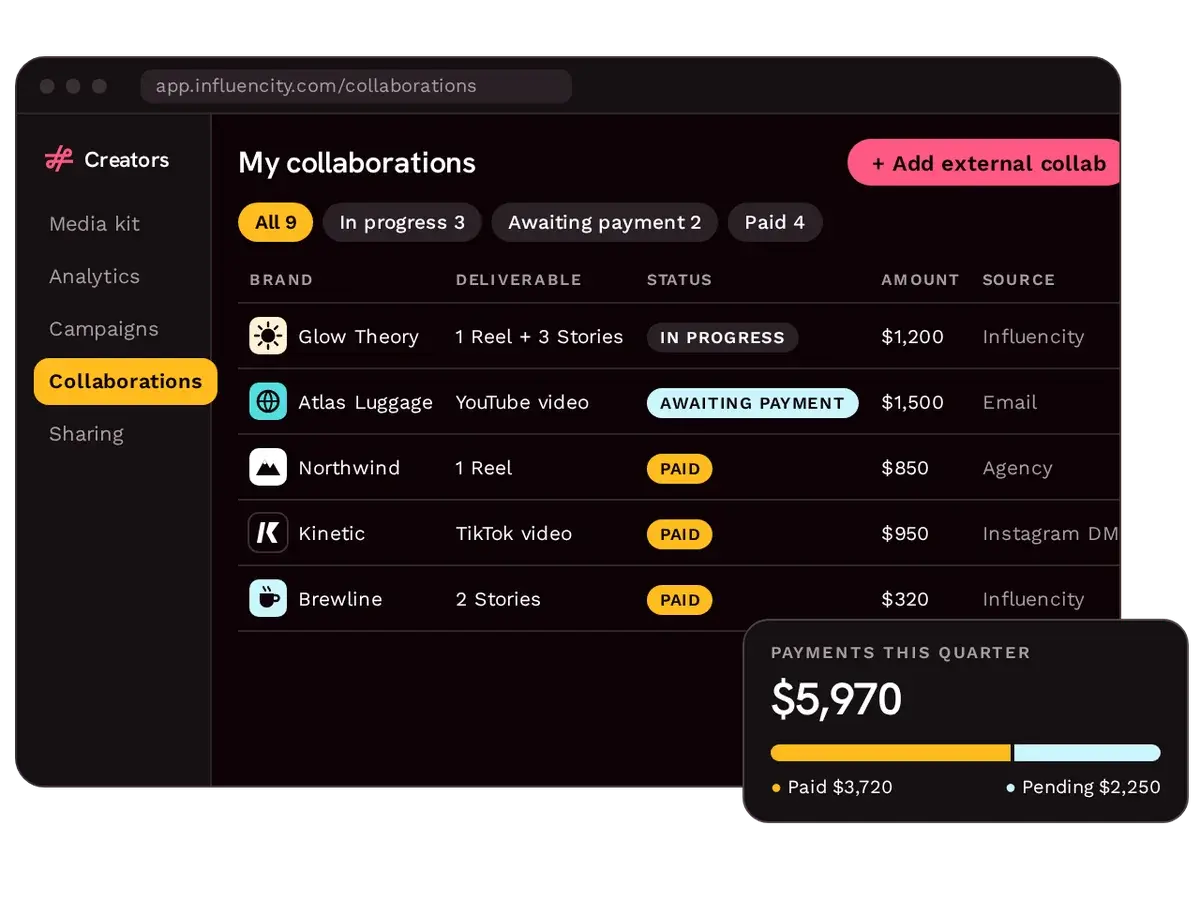The image size is (1200, 900).
Task: Click the Creators hashtag logo icon
Action: coord(59,159)
